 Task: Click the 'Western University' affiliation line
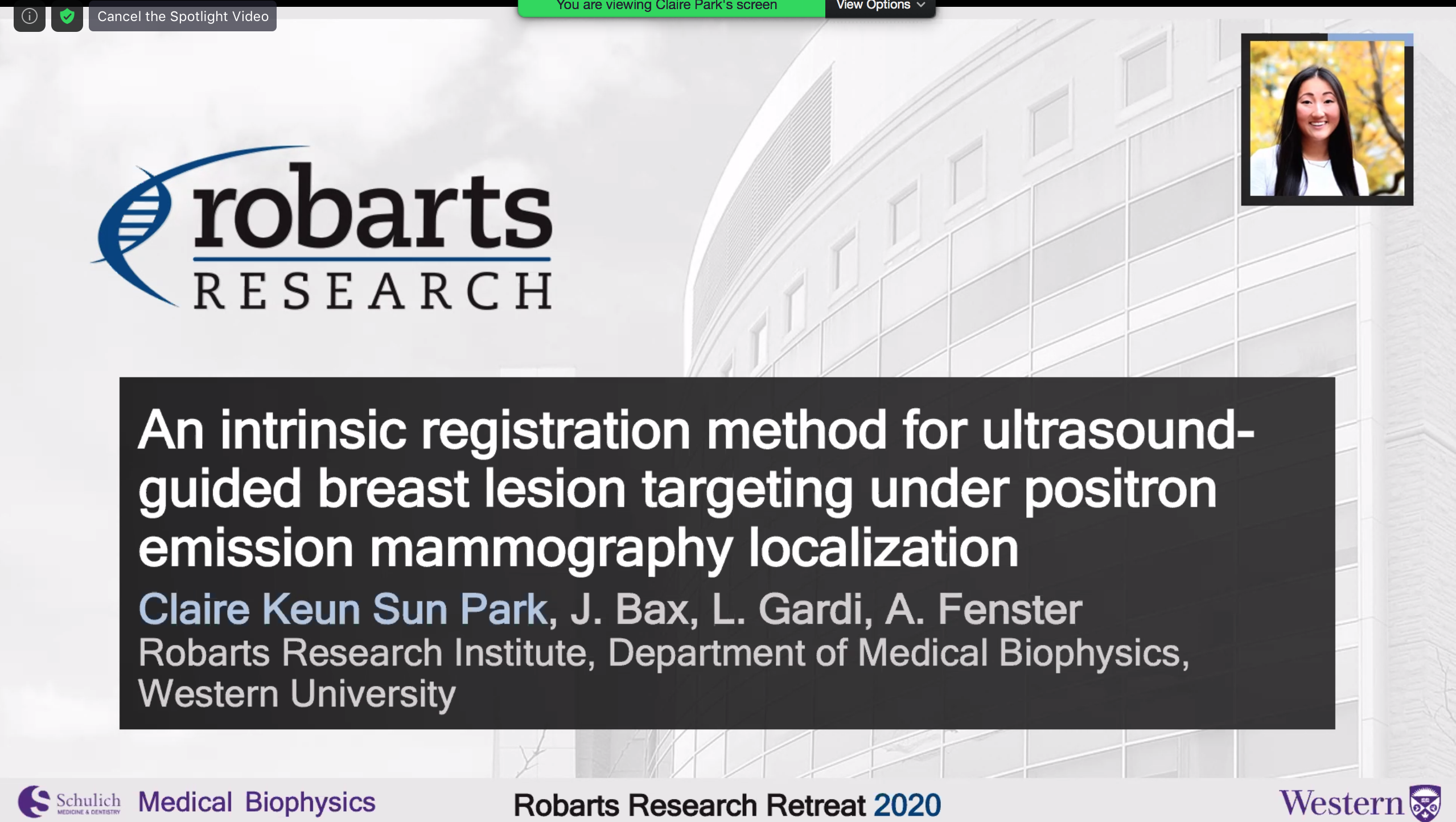tap(297, 693)
